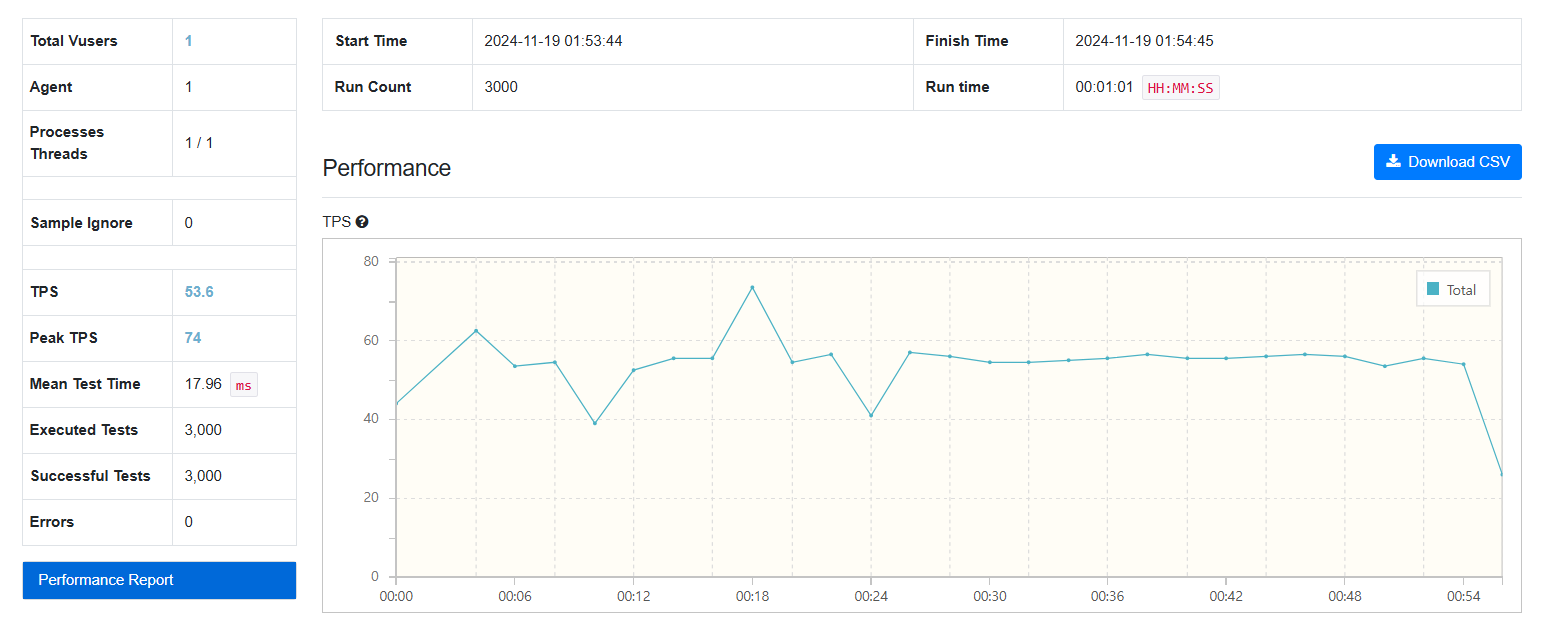Click the 00:54 x-axis label

pyautogui.click(x=1463, y=595)
